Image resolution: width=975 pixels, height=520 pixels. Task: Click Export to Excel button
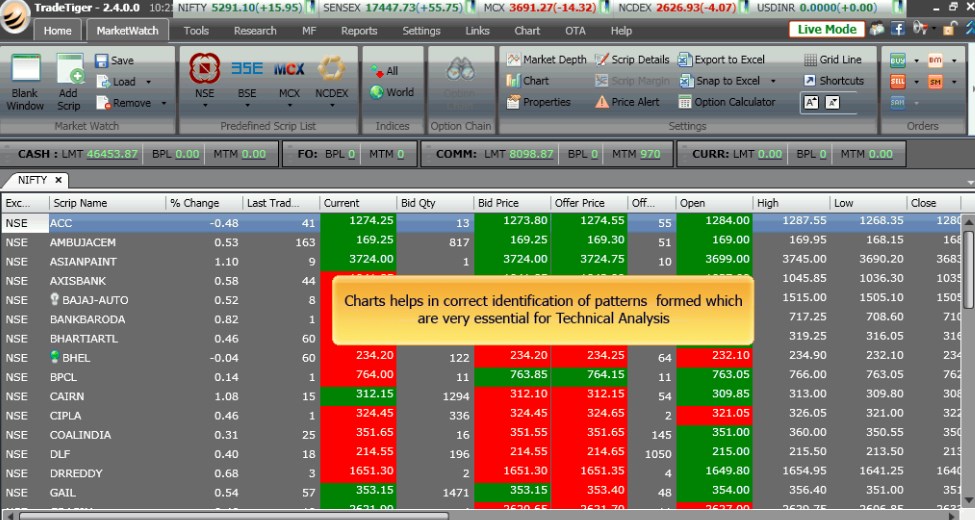click(722, 60)
